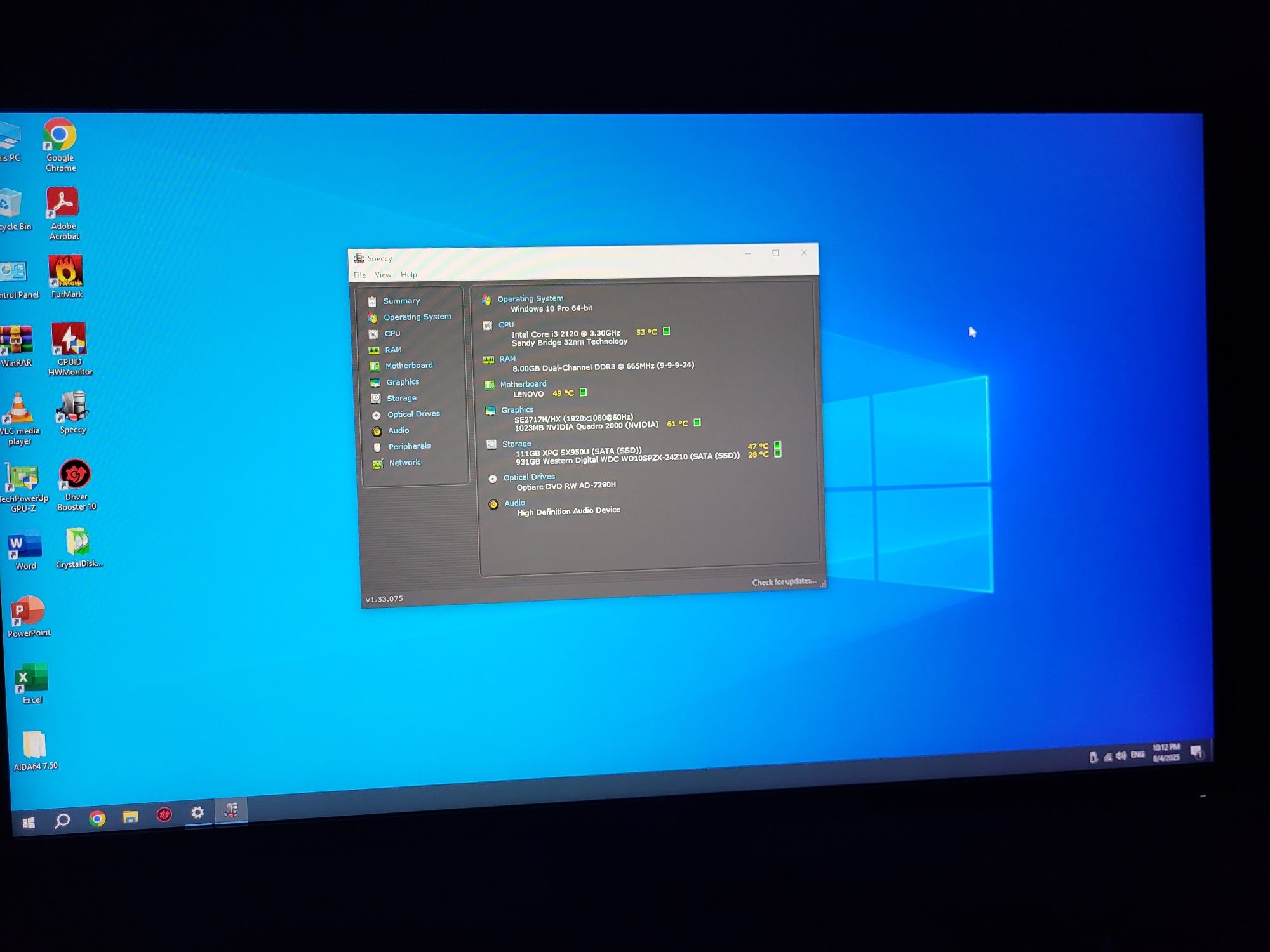Select Optical Drives in the Speccy sidebar

pyautogui.click(x=413, y=414)
